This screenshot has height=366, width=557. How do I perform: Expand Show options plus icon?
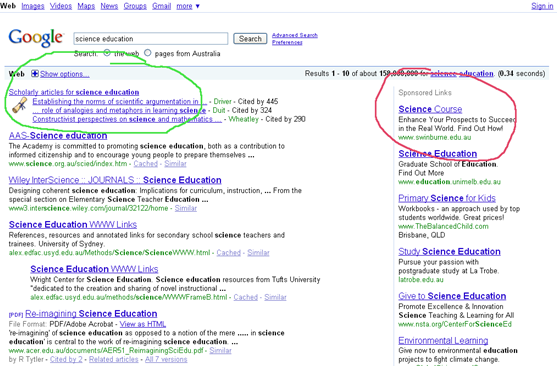[34, 74]
